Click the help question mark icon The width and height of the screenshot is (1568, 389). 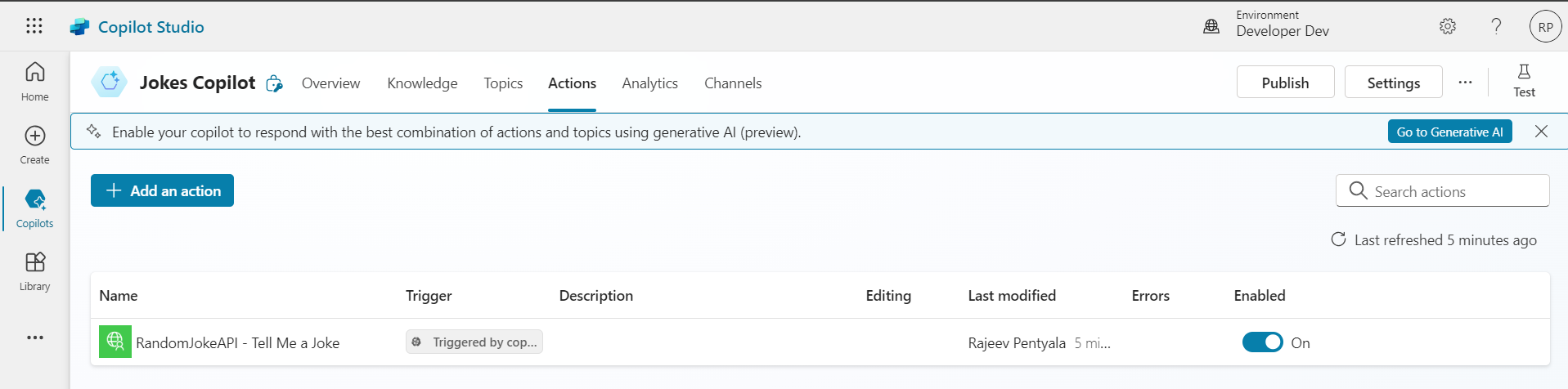(x=1496, y=26)
